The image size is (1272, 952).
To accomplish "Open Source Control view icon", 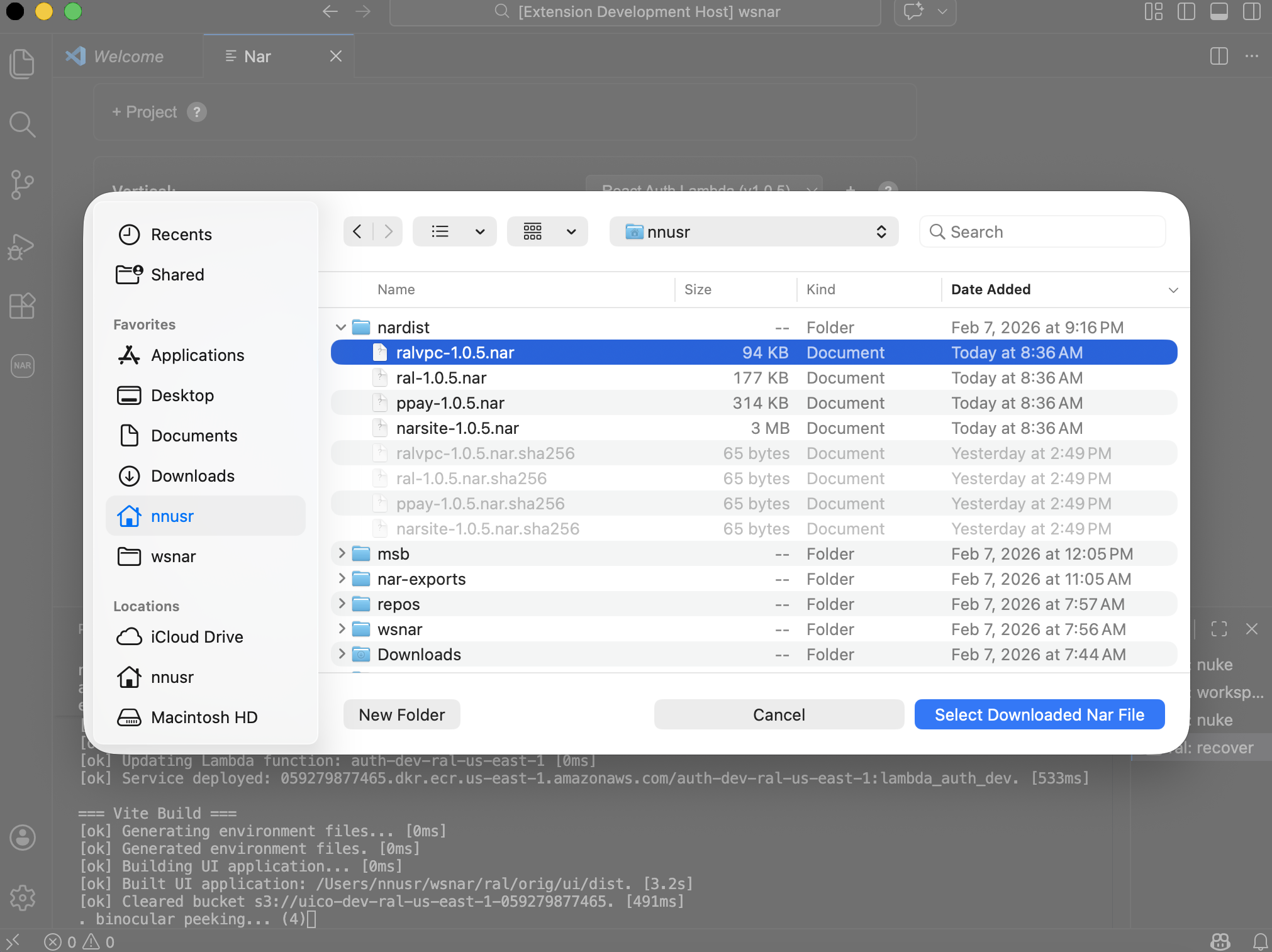I will [22, 185].
